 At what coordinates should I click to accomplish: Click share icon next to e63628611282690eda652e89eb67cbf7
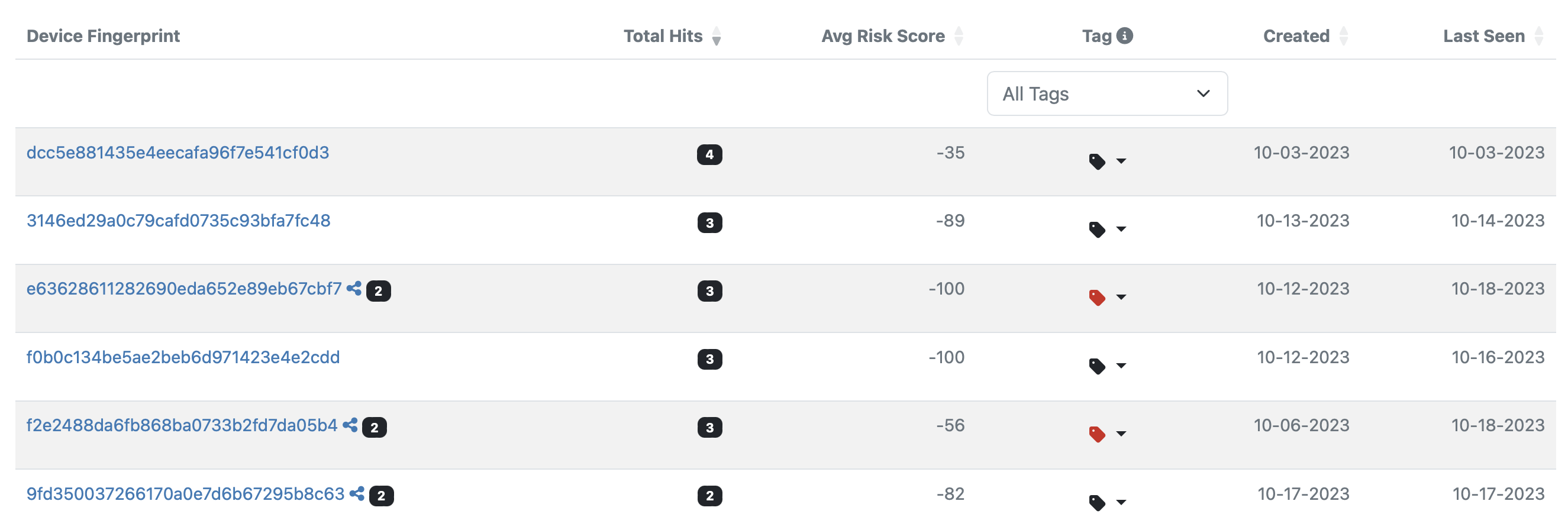click(354, 289)
